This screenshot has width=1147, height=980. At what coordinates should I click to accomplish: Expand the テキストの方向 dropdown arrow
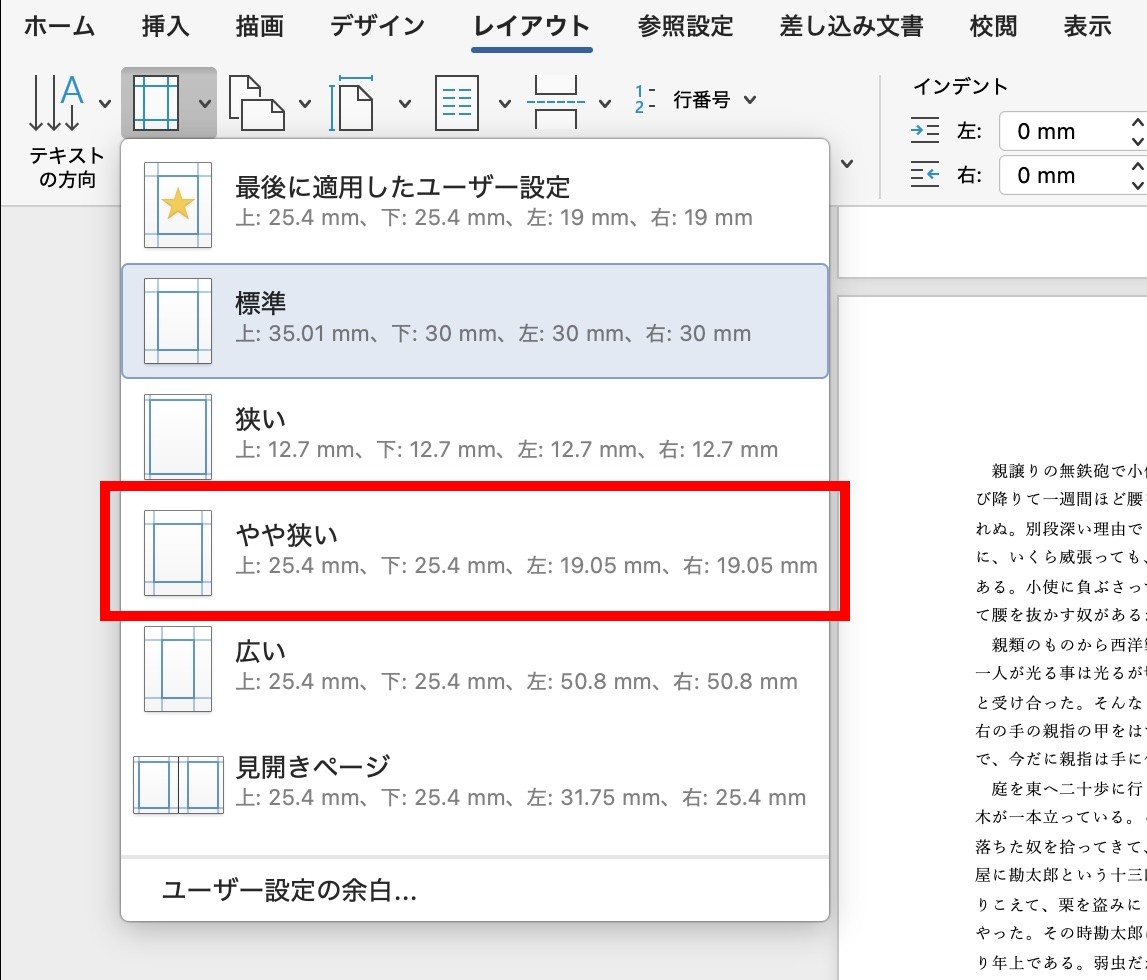click(105, 103)
